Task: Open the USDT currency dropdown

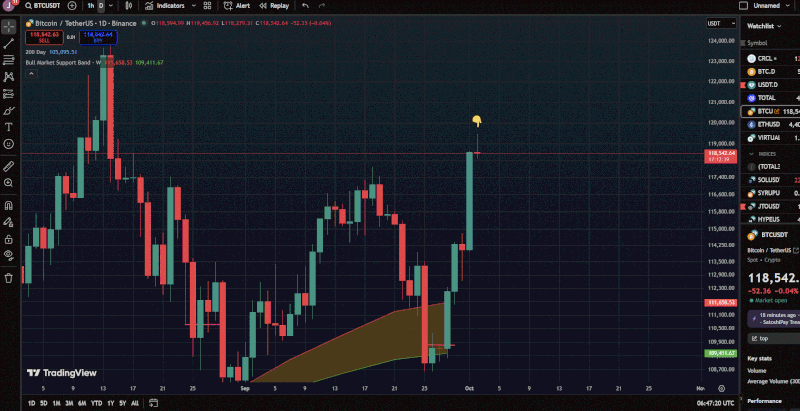Action: pyautogui.click(x=721, y=23)
